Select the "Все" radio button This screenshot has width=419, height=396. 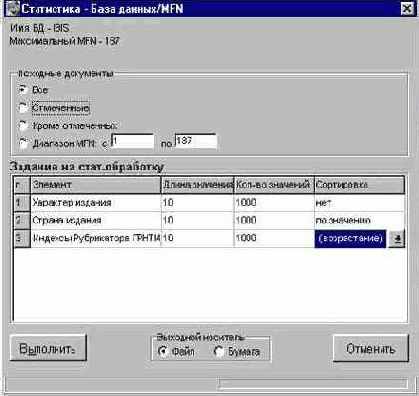point(23,90)
